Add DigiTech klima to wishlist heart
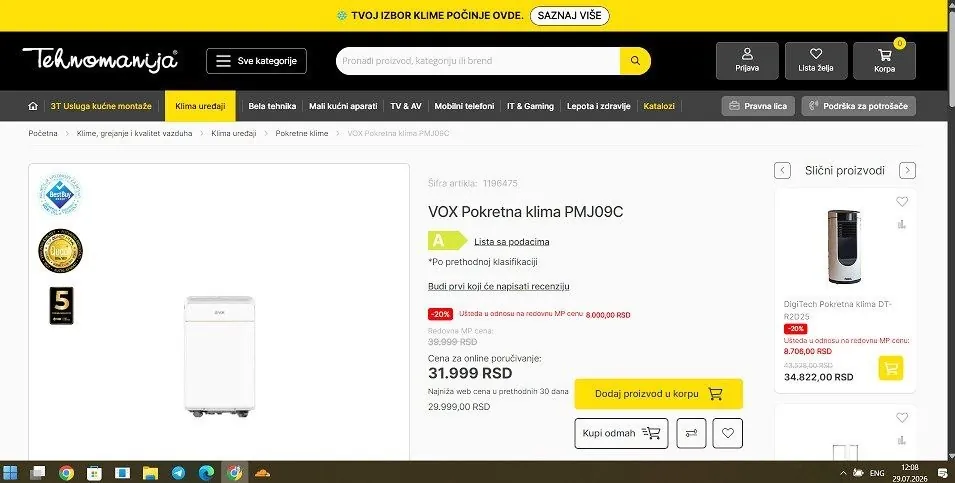 click(902, 202)
